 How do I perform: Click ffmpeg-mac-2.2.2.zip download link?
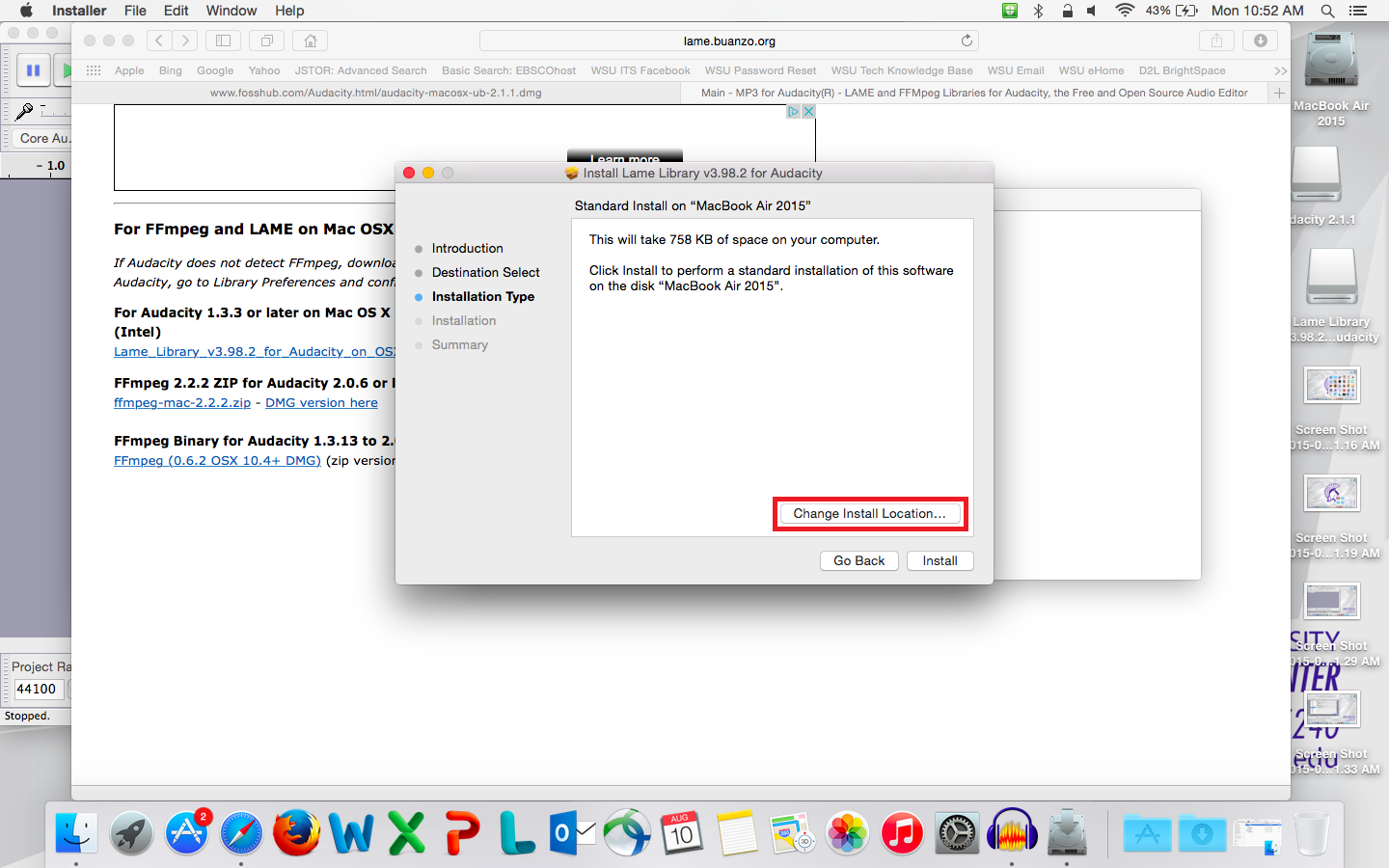click(x=182, y=403)
